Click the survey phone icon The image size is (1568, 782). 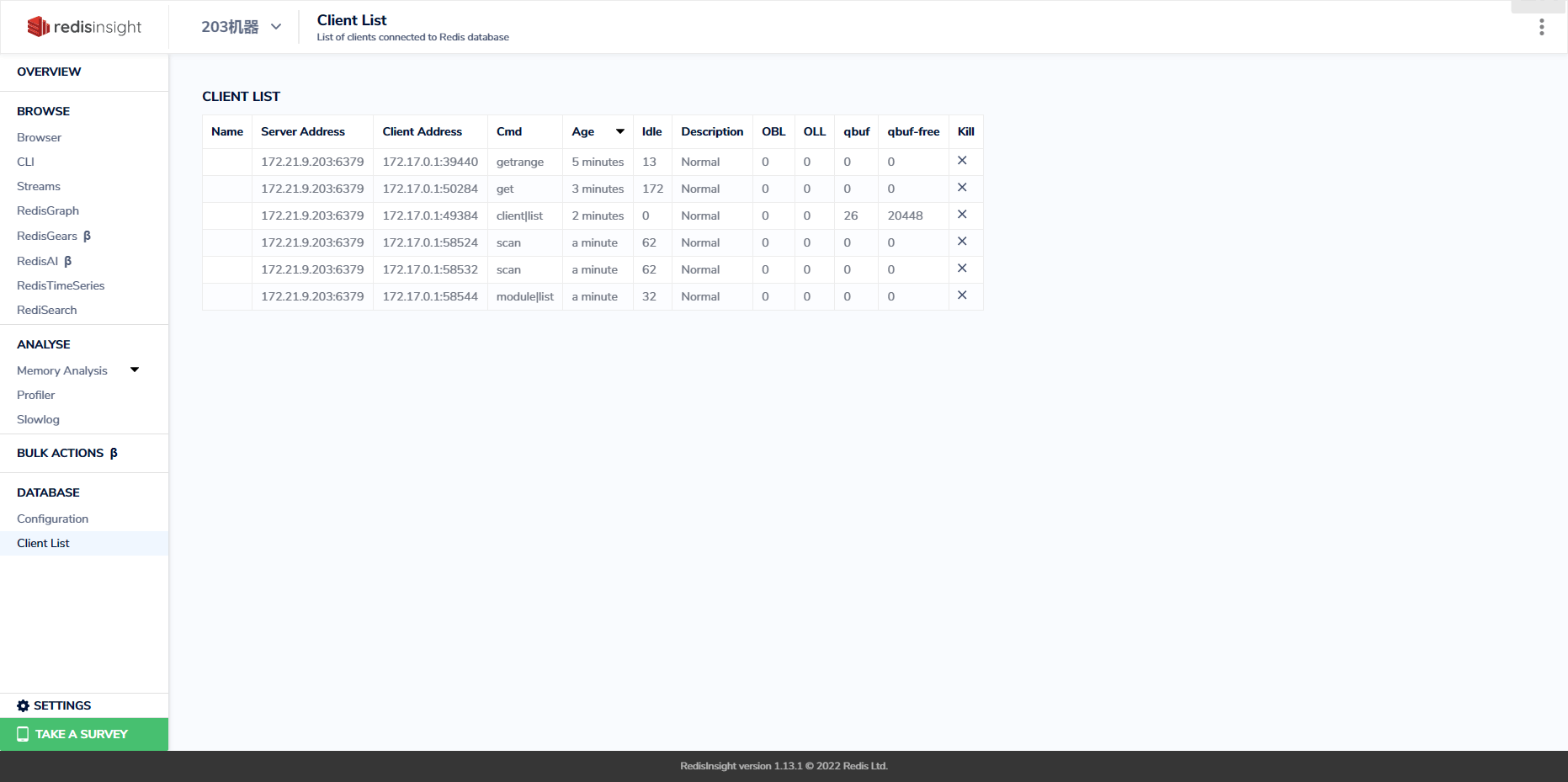23,734
